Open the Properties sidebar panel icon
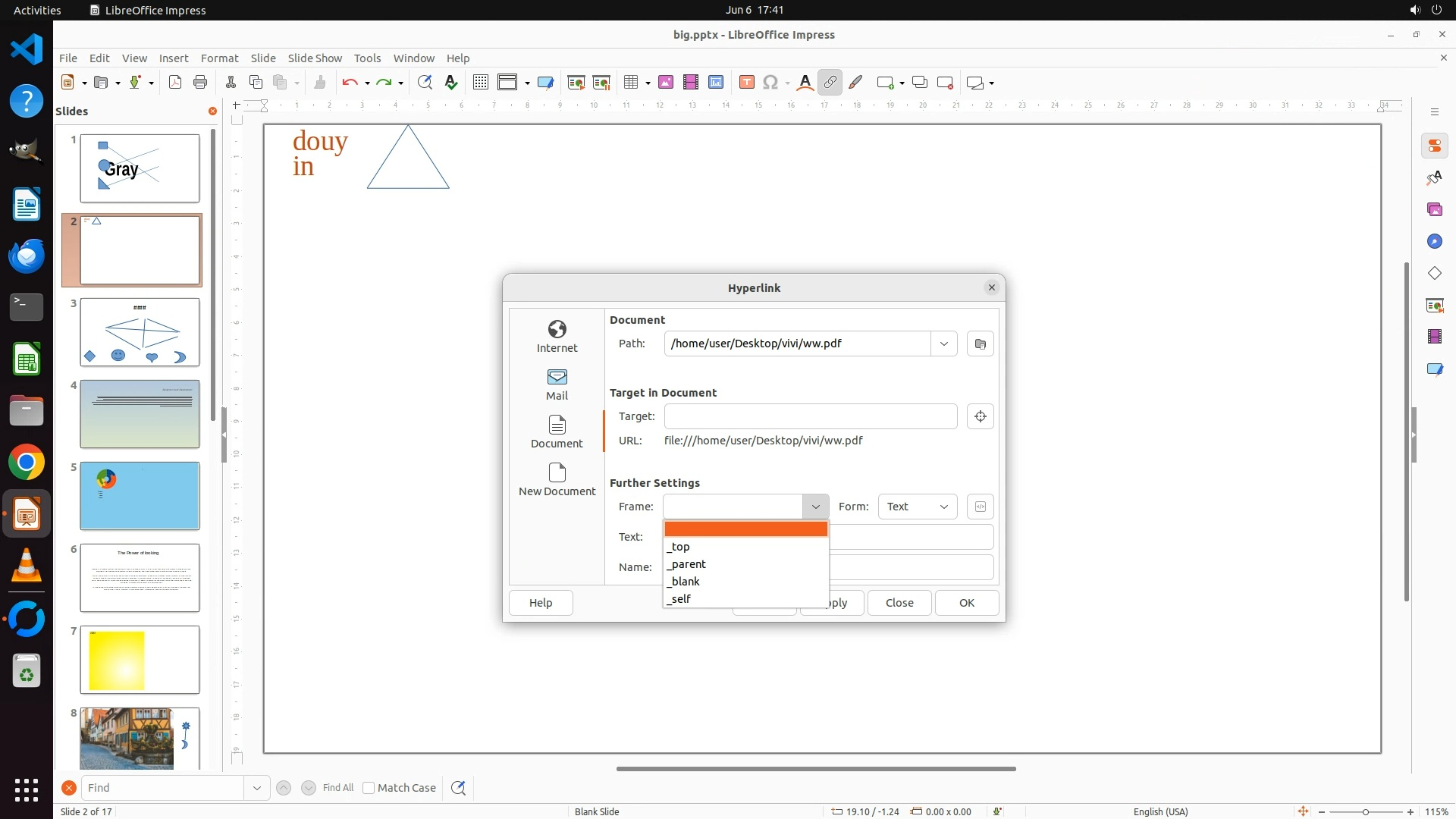 (x=1434, y=146)
